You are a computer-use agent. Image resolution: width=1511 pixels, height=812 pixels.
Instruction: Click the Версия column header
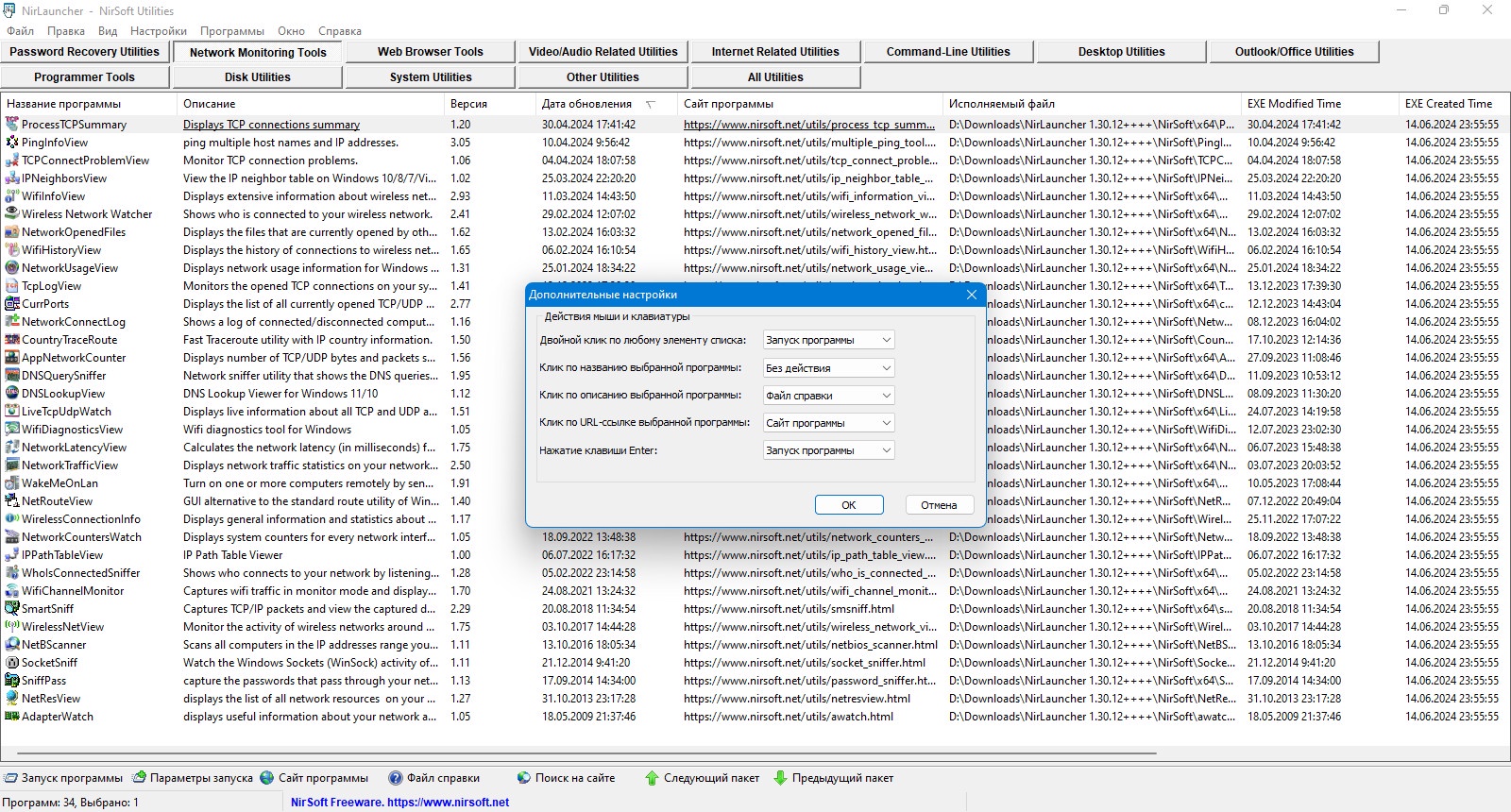click(x=490, y=104)
